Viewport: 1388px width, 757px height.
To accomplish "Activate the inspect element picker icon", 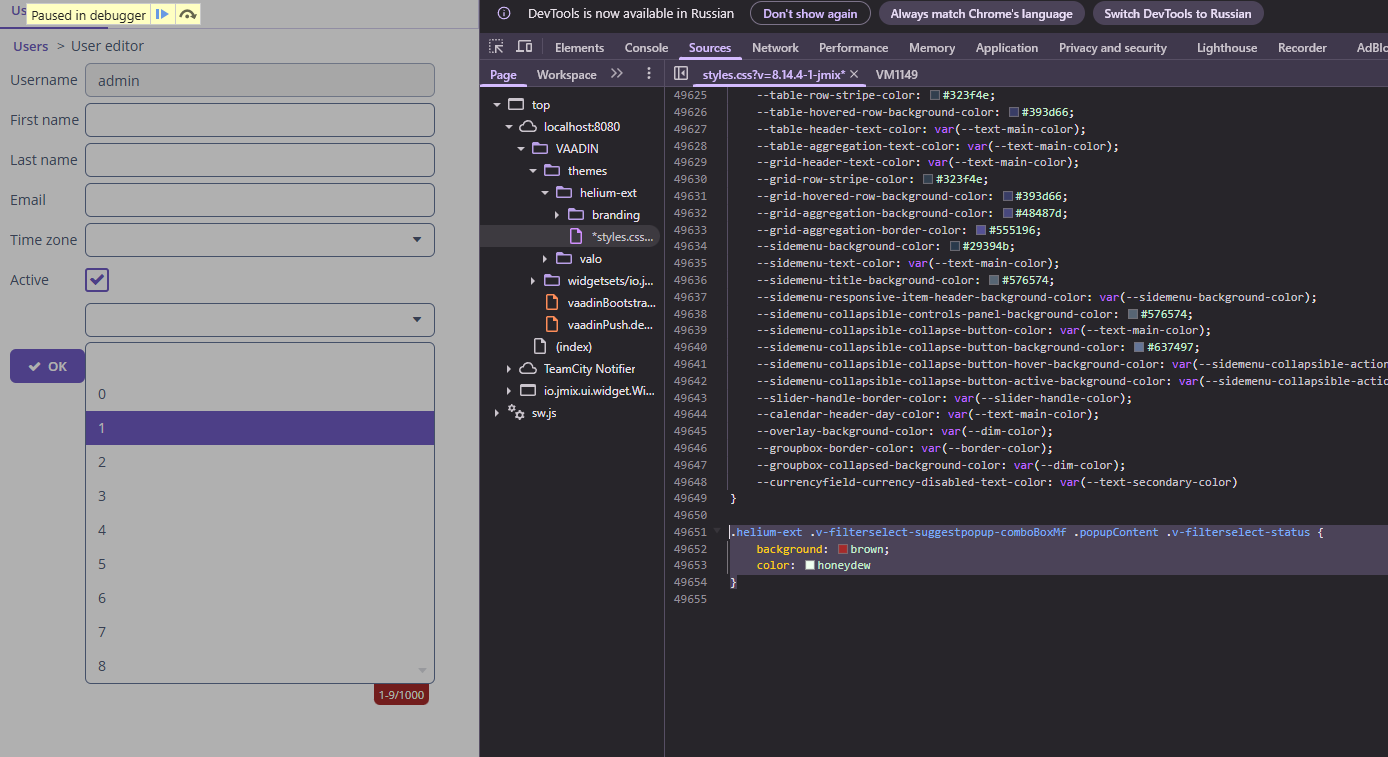I will pyautogui.click(x=497, y=47).
